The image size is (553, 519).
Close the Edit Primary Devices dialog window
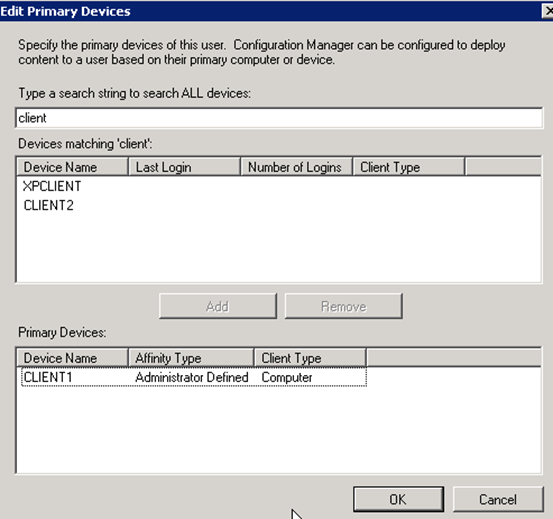coord(548,11)
